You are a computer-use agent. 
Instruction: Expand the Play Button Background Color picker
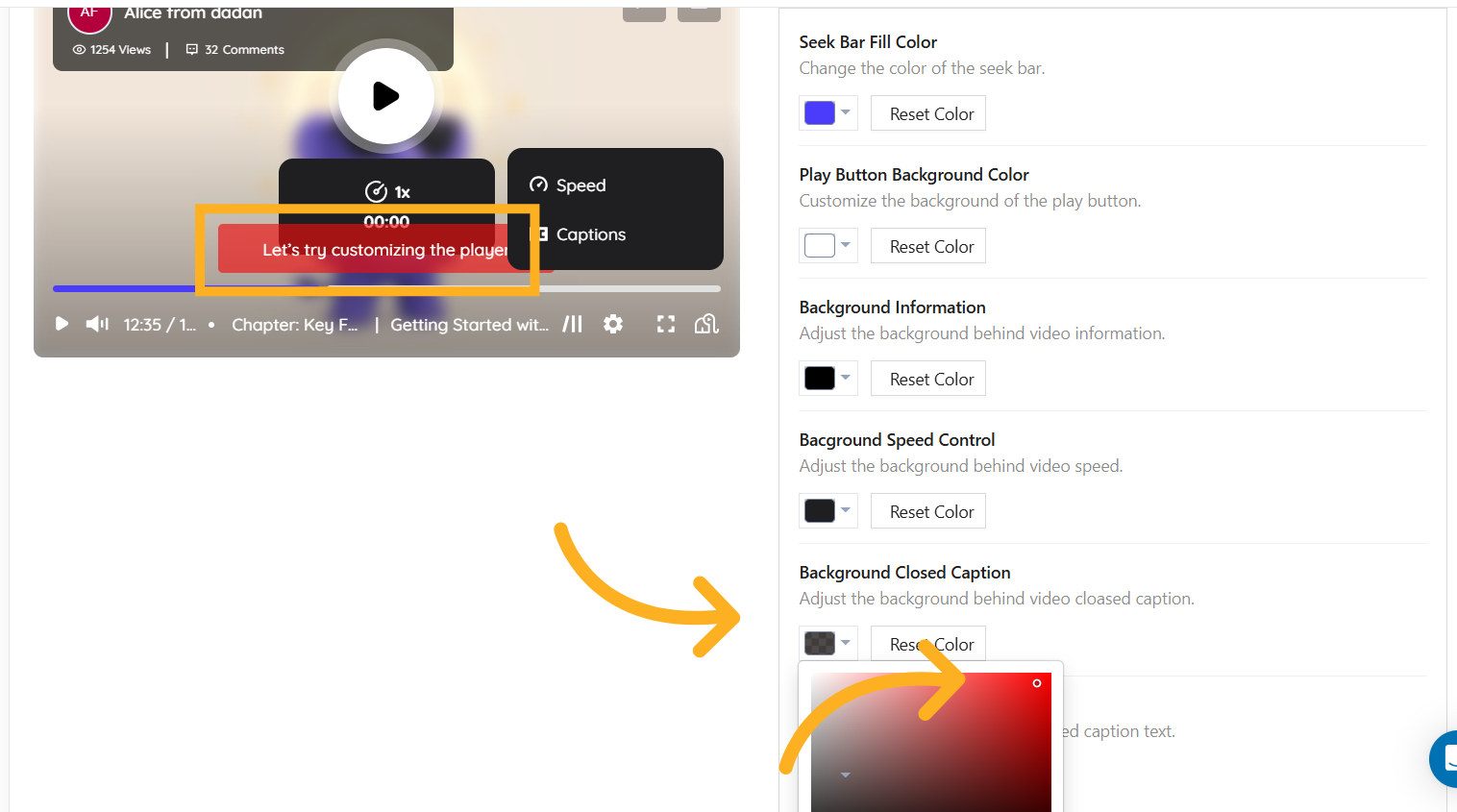(x=827, y=246)
